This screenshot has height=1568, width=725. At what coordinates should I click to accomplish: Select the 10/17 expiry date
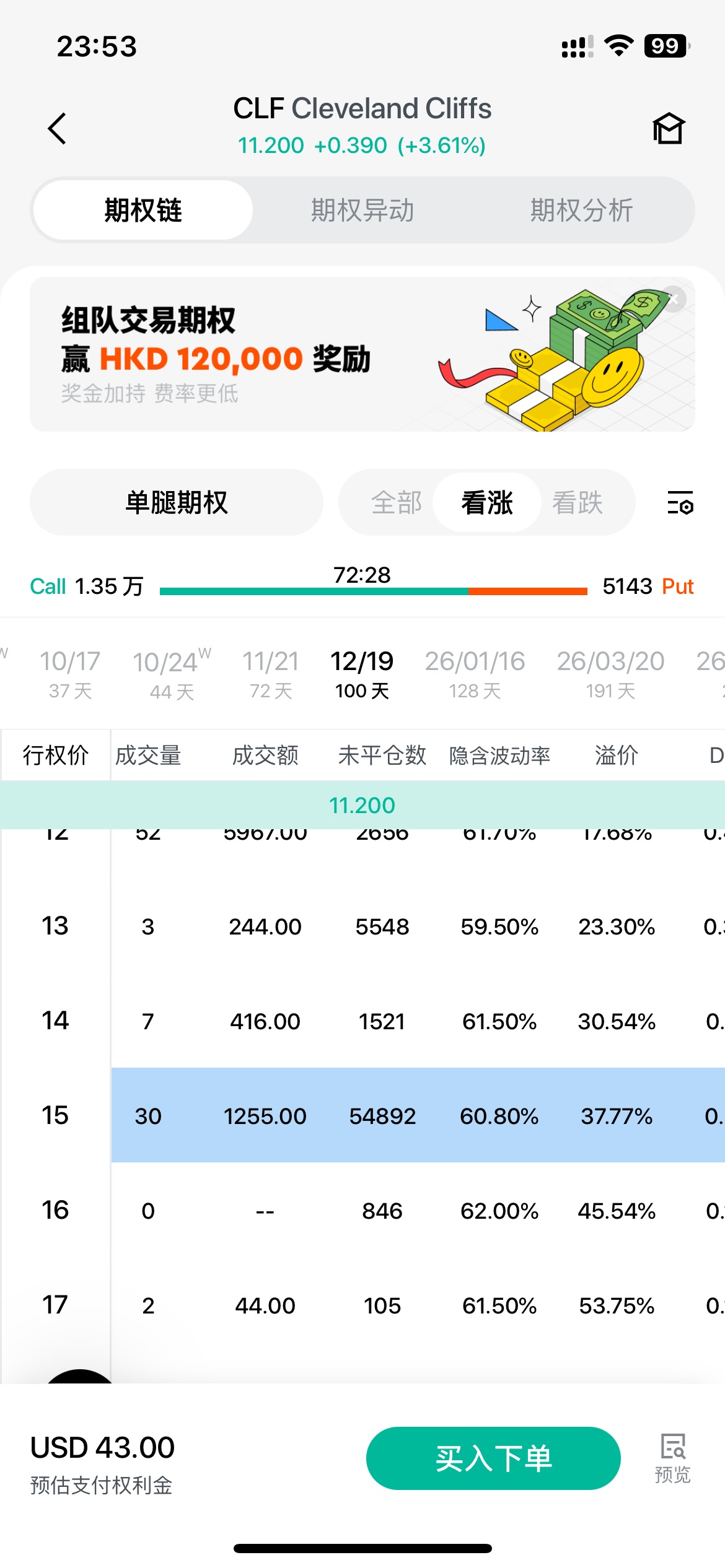point(70,674)
